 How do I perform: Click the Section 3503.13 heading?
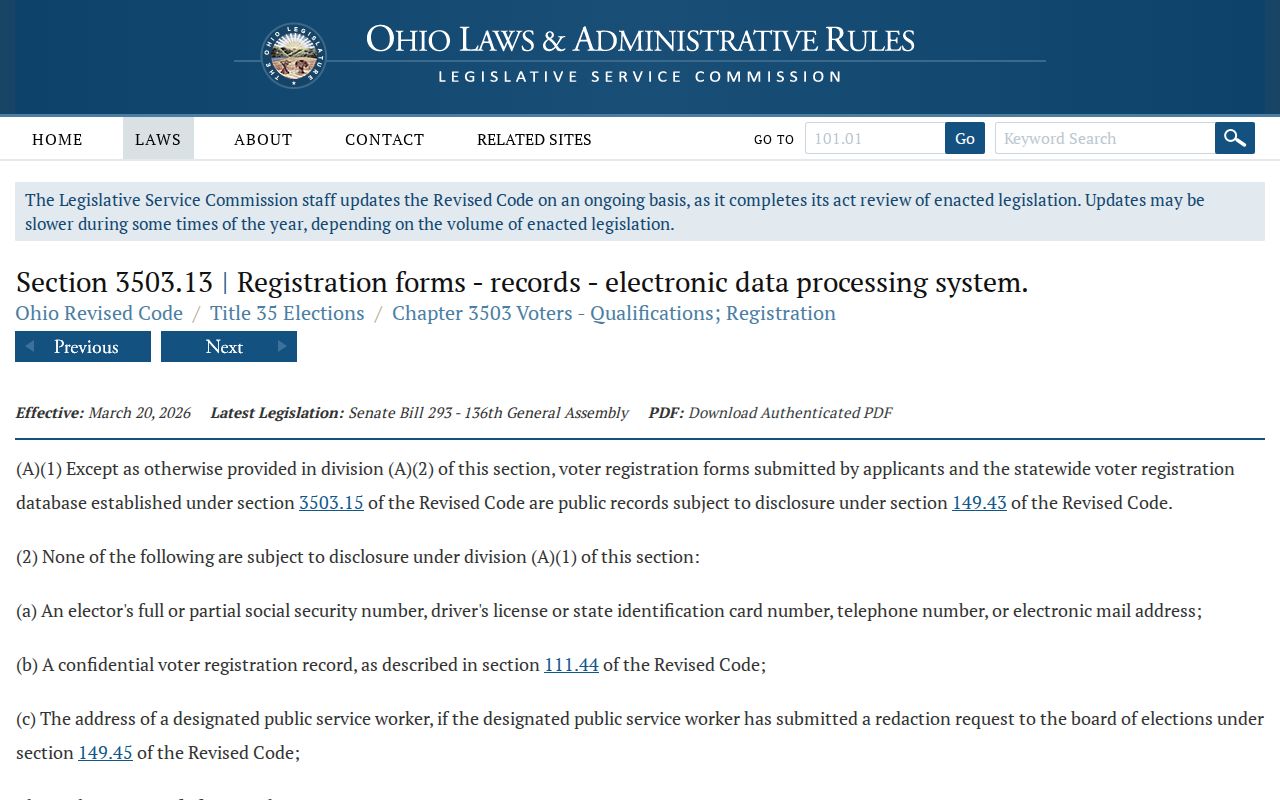522,282
